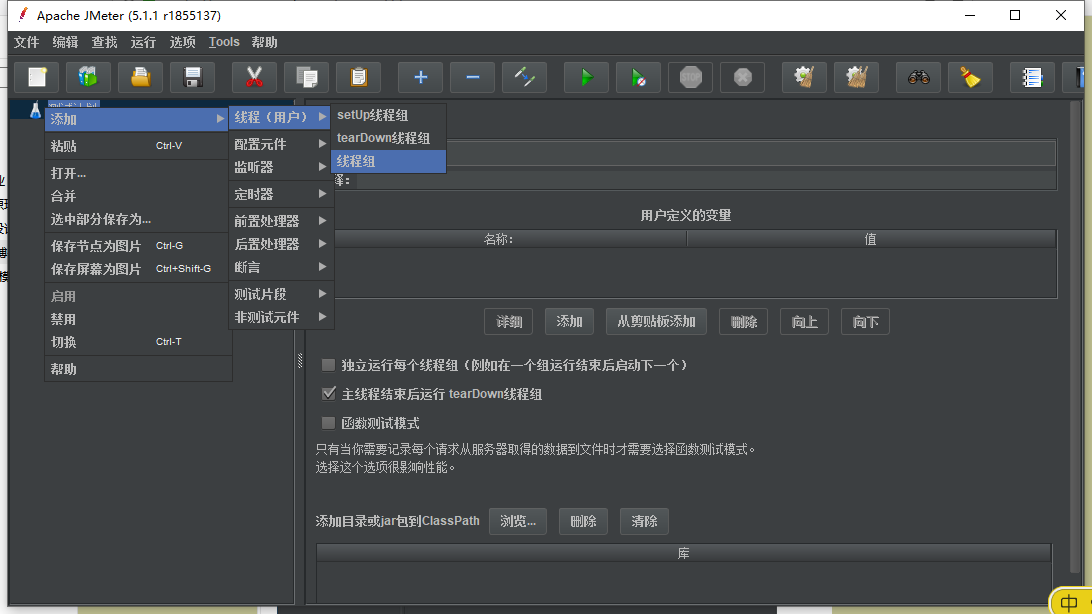
Task: Click the 向上 button
Action: 804,322
